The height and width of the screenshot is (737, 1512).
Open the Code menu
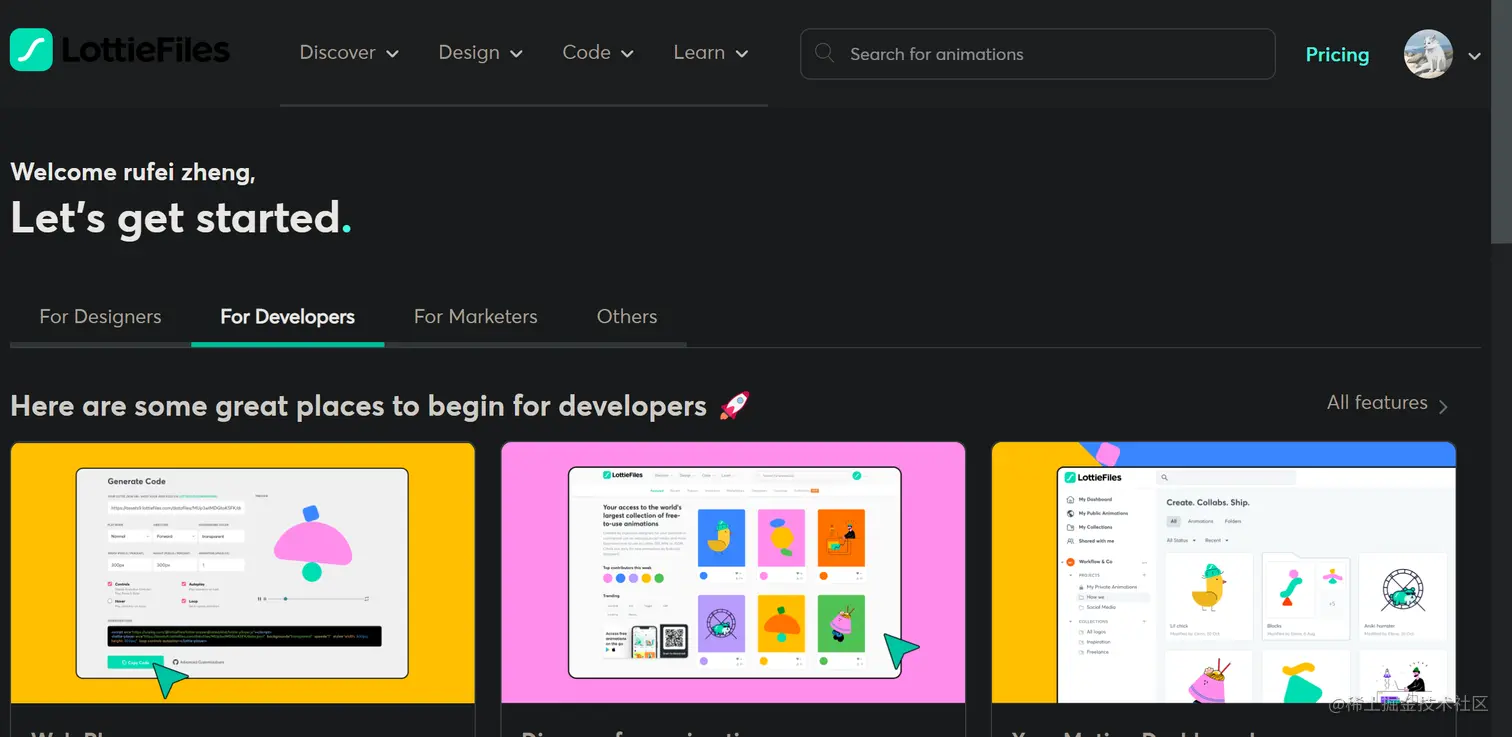(598, 53)
